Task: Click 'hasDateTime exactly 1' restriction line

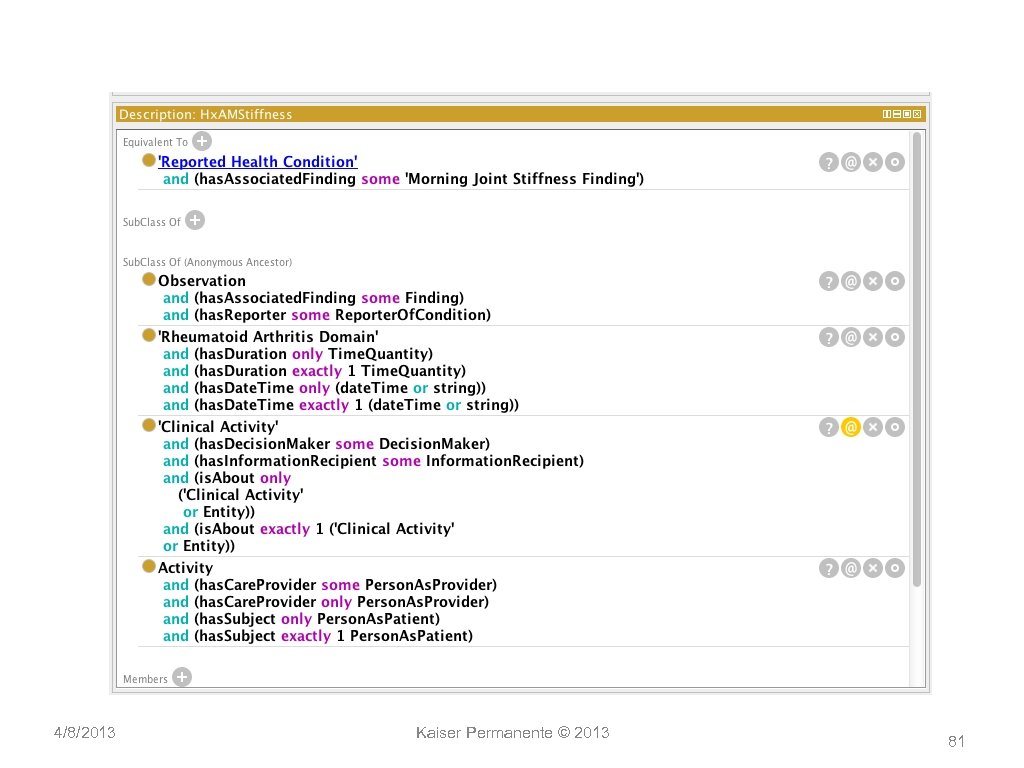Action: [x=341, y=405]
